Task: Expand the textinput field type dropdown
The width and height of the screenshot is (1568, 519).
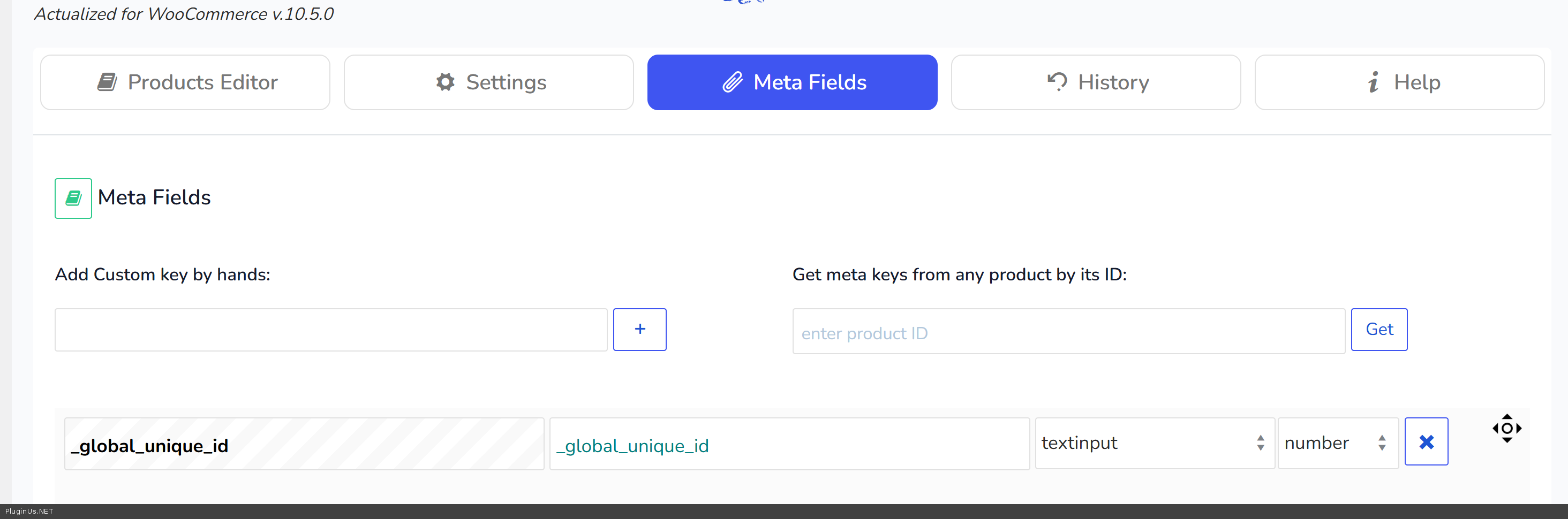Action: pos(1154,443)
